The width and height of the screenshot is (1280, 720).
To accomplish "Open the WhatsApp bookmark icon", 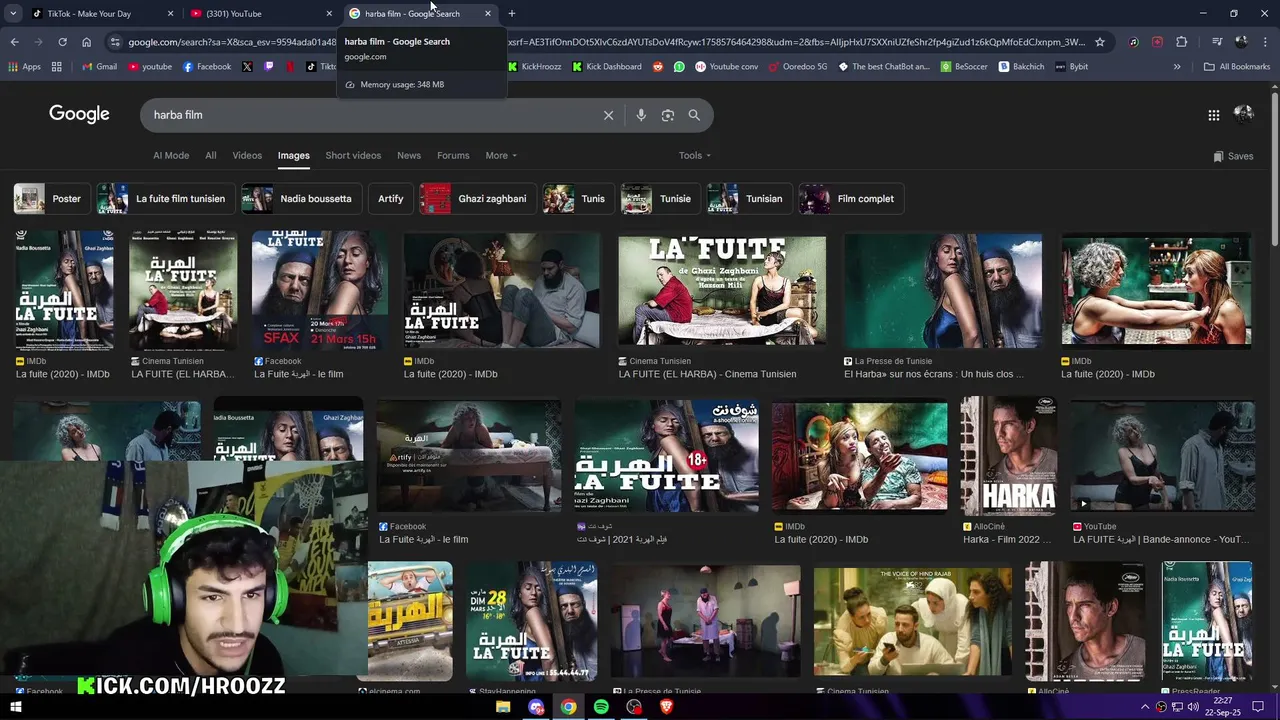I will 679,67.
